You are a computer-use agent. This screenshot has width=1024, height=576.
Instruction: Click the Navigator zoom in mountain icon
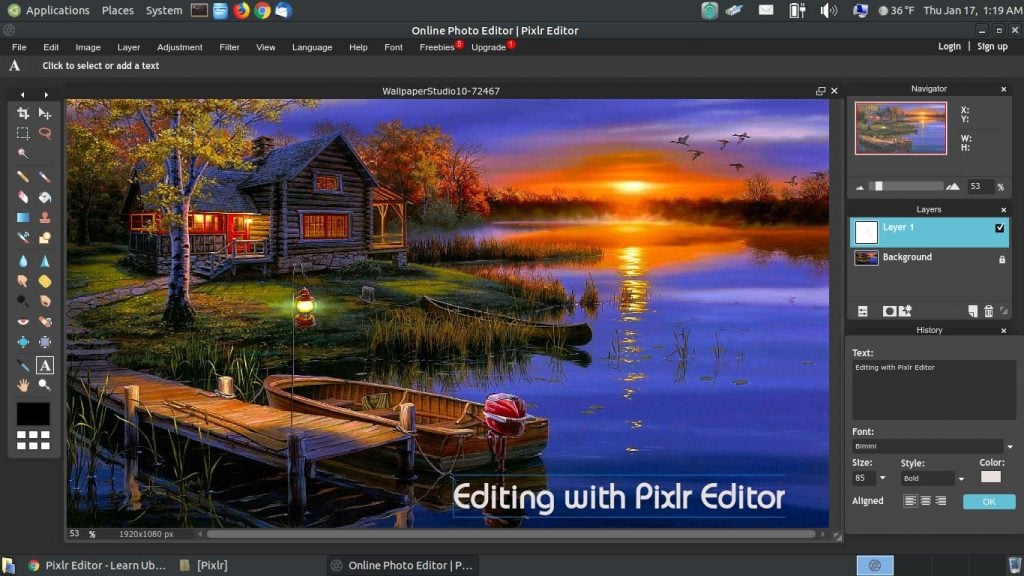(953, 186)
